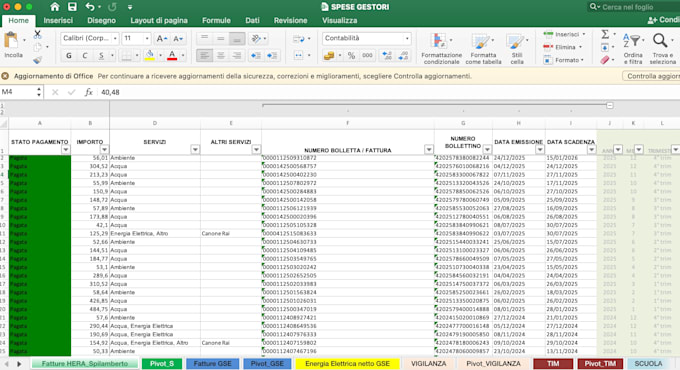Increase font size with A up icon
The image size is (680, 370).
[x=161, y=39]
